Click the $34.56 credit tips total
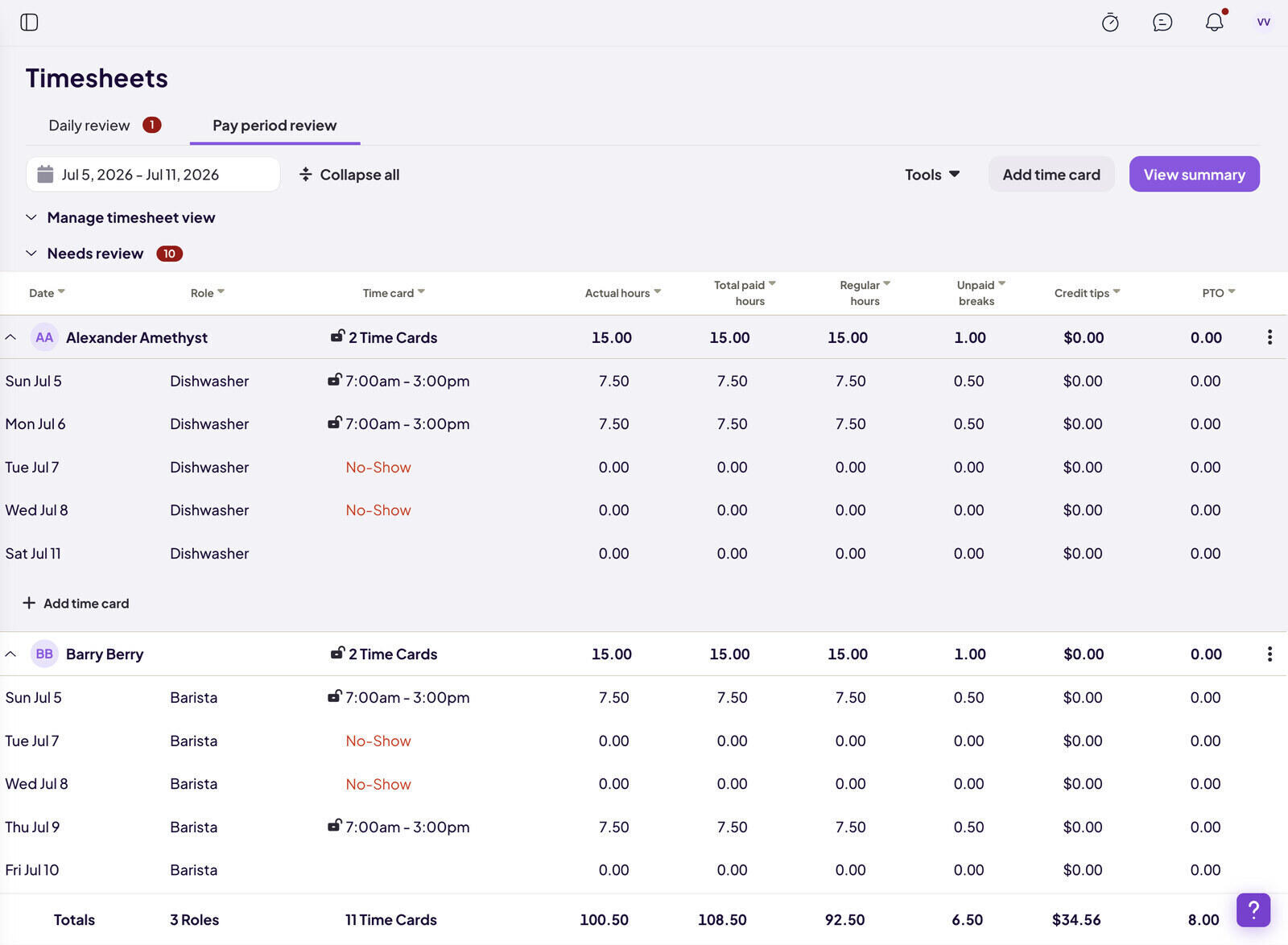This screenshot has width=1288, height=945. click(x=1076, y=920)
